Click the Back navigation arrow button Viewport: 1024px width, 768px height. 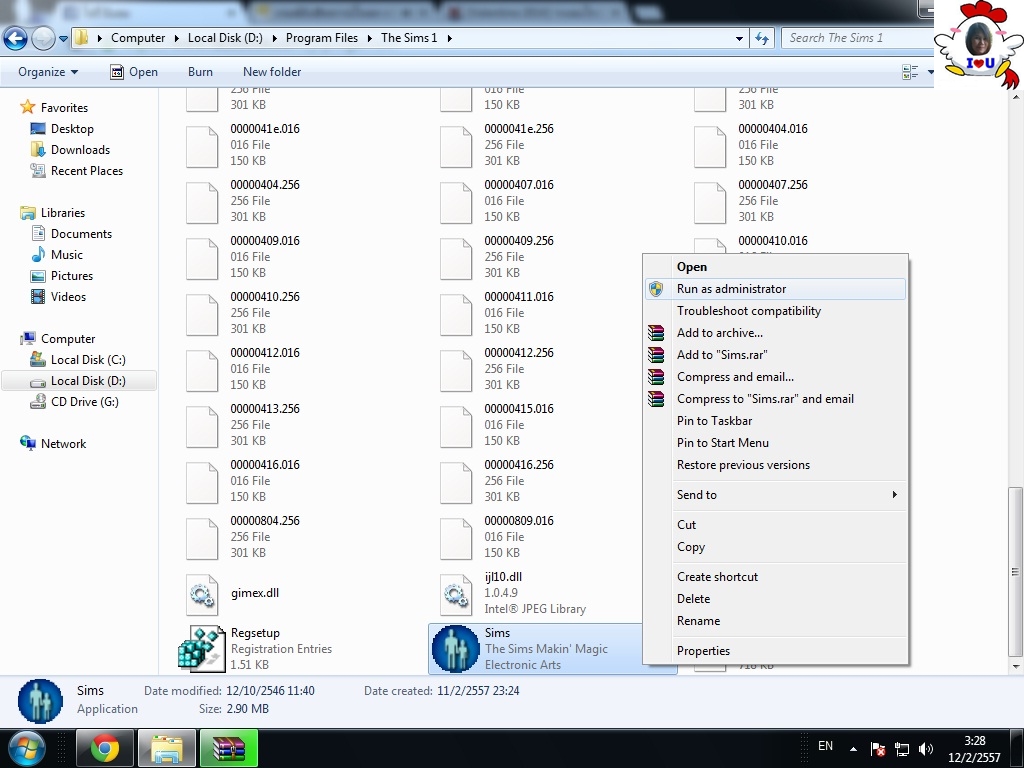point(16,39)
